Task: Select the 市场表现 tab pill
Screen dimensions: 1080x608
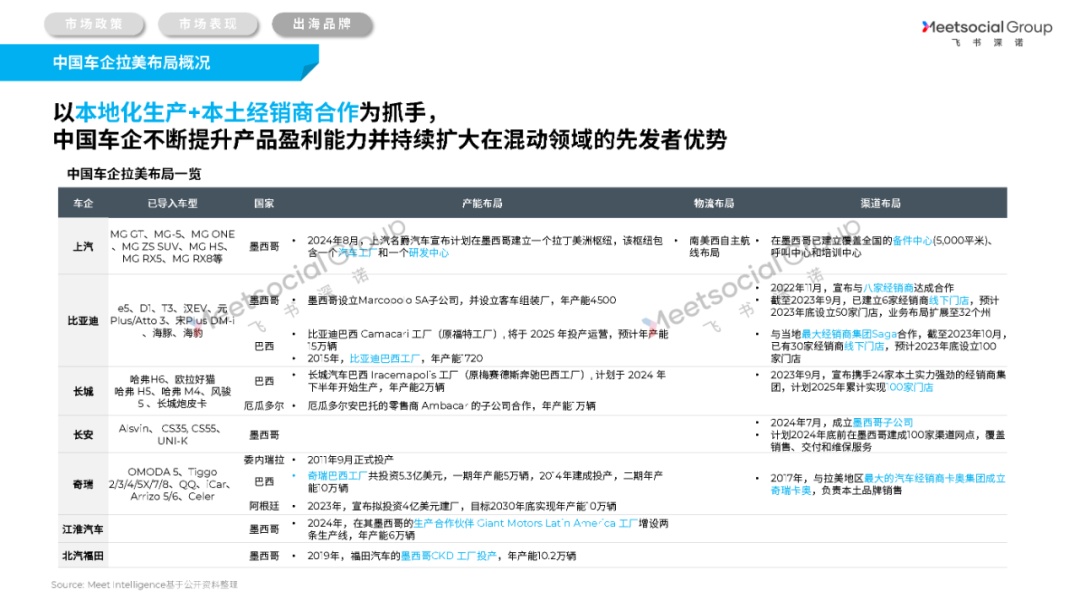Action: [208, 24]
